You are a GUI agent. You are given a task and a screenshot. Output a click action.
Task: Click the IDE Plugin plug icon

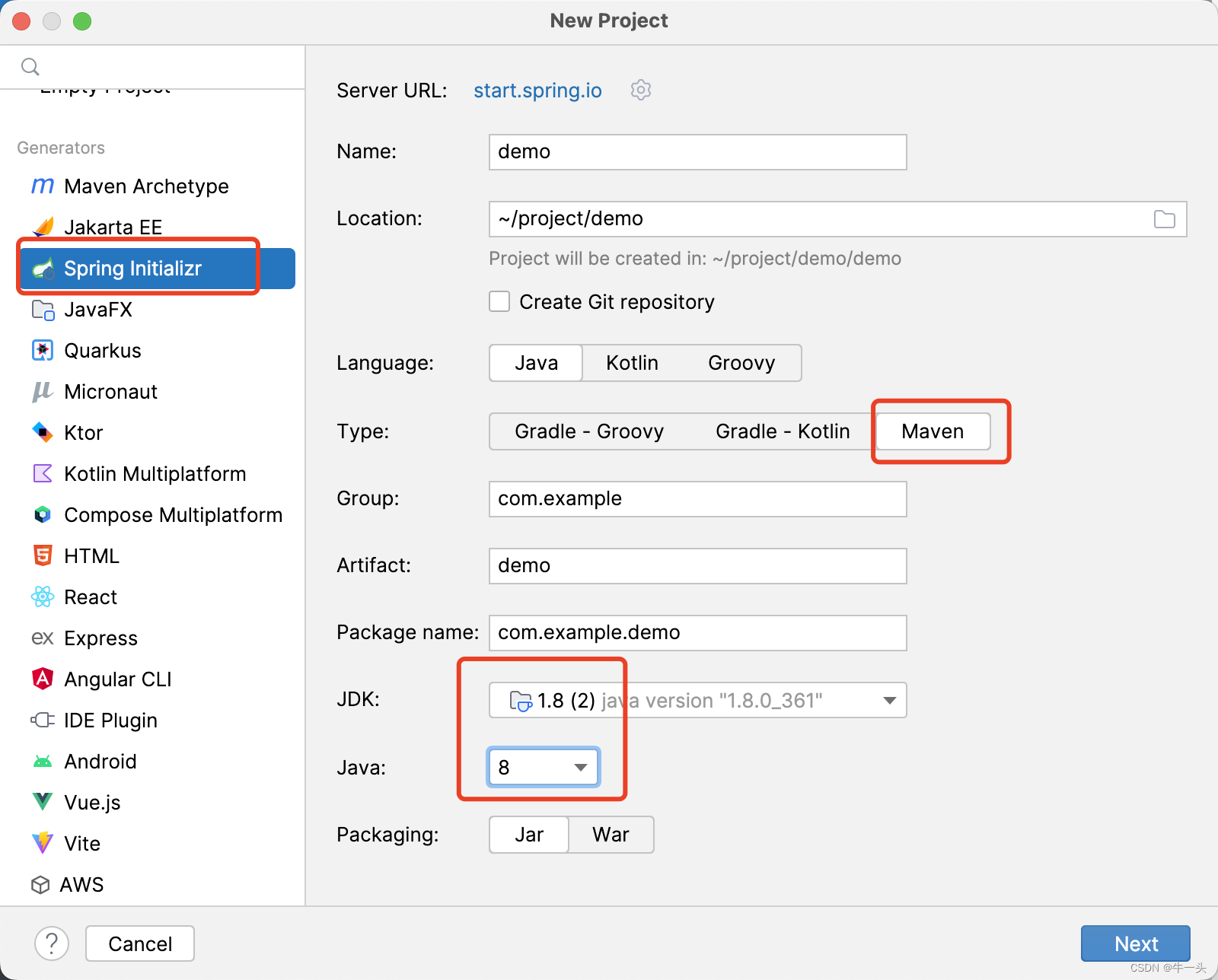pyautogui.click(x=43, y=720)
